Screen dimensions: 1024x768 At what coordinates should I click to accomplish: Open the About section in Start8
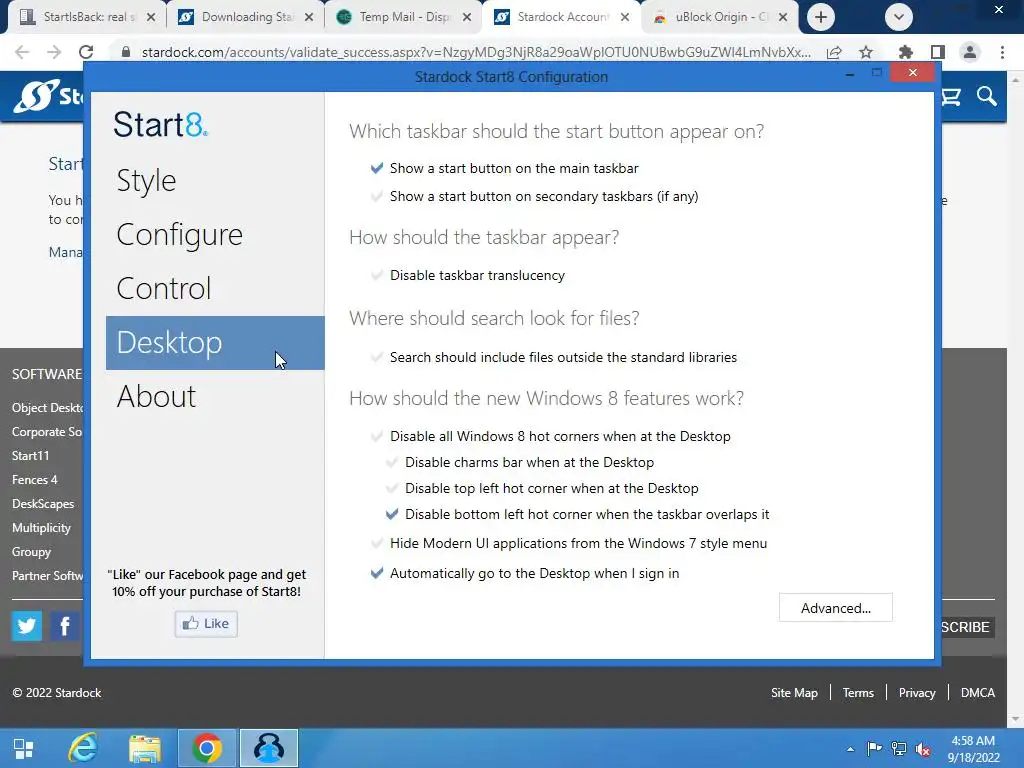click(156, 396)
